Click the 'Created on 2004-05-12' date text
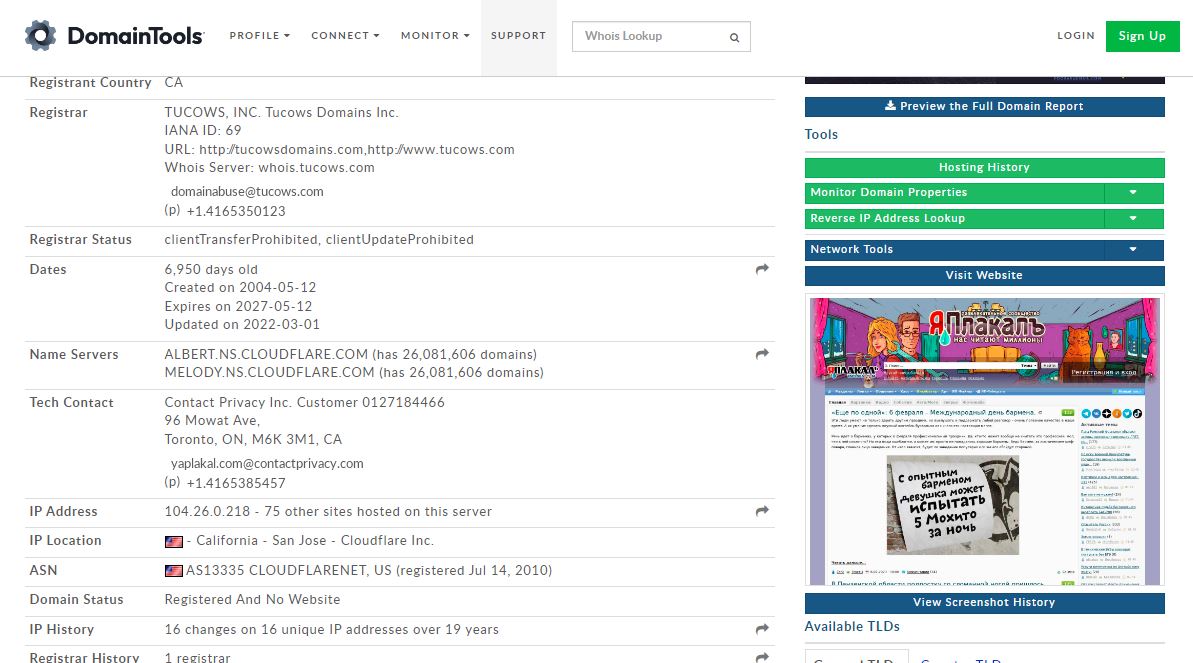 [x=240, y=288]
